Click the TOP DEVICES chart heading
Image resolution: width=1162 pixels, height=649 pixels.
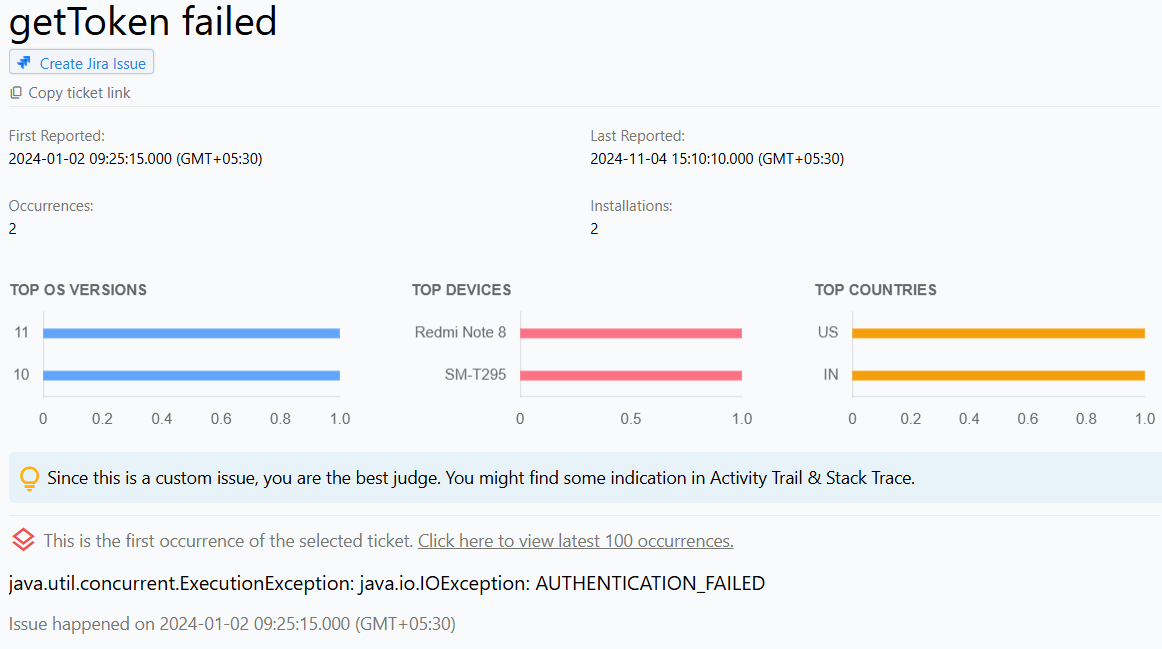click(461, 290)
